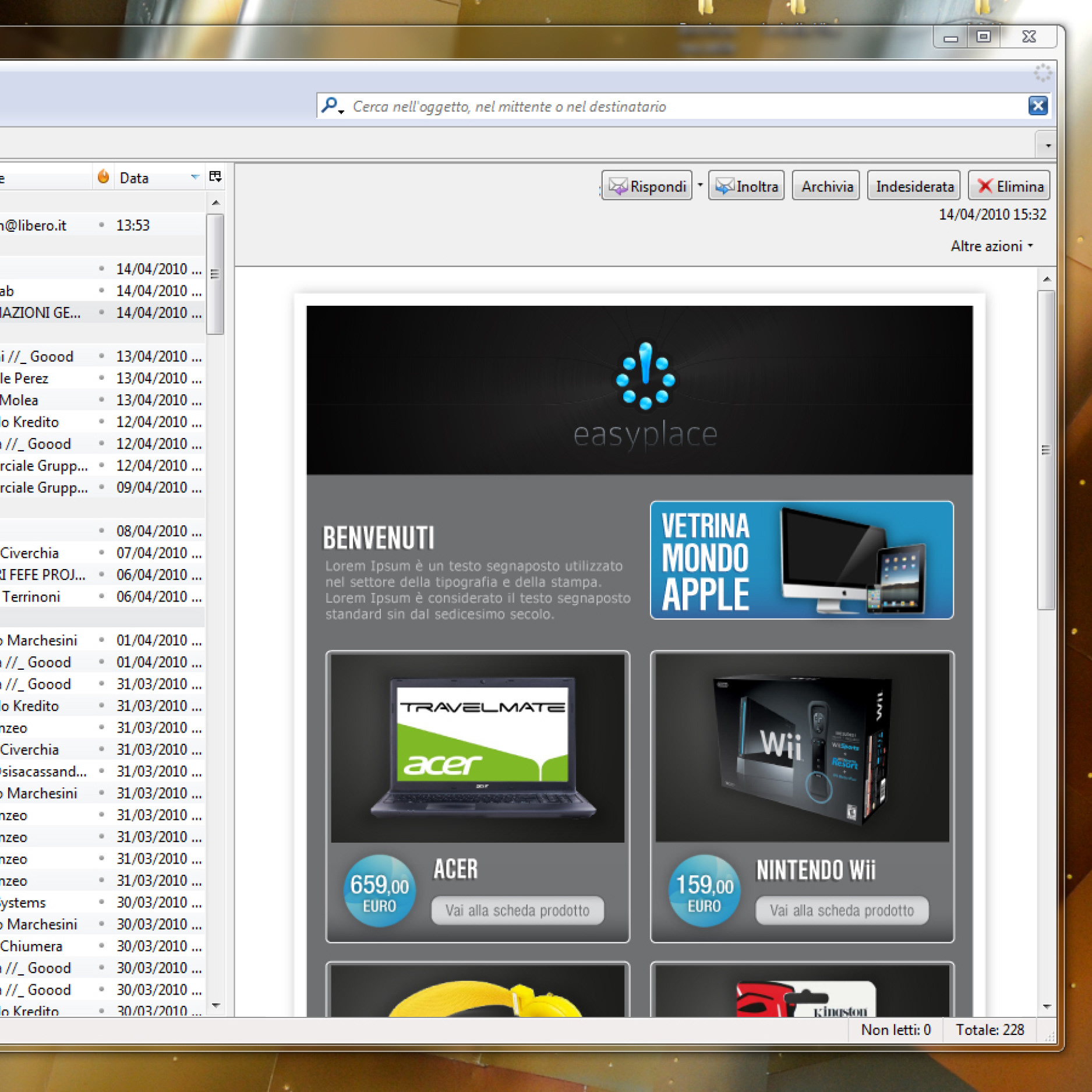Click message pane scroll up arrow
This screenshot has height=1092, width=1092.
pyautogui.click(x=1047, y=280)
